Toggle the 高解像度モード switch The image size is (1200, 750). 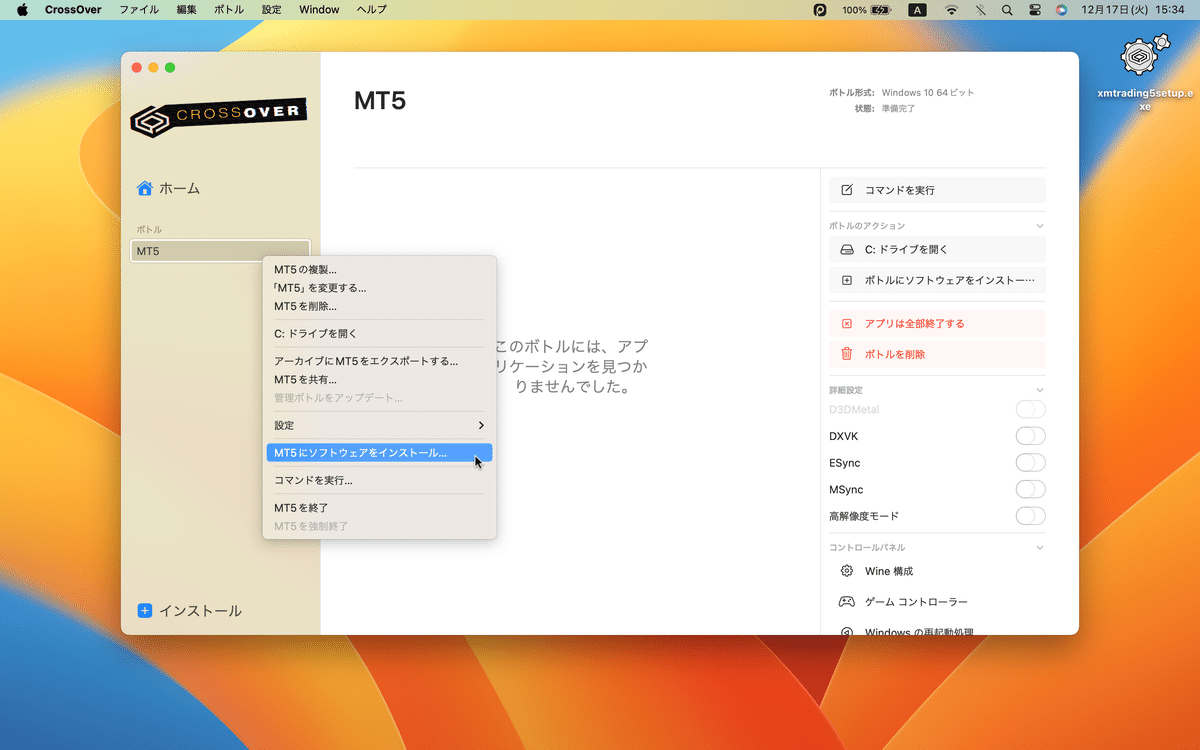point(1030,516)
